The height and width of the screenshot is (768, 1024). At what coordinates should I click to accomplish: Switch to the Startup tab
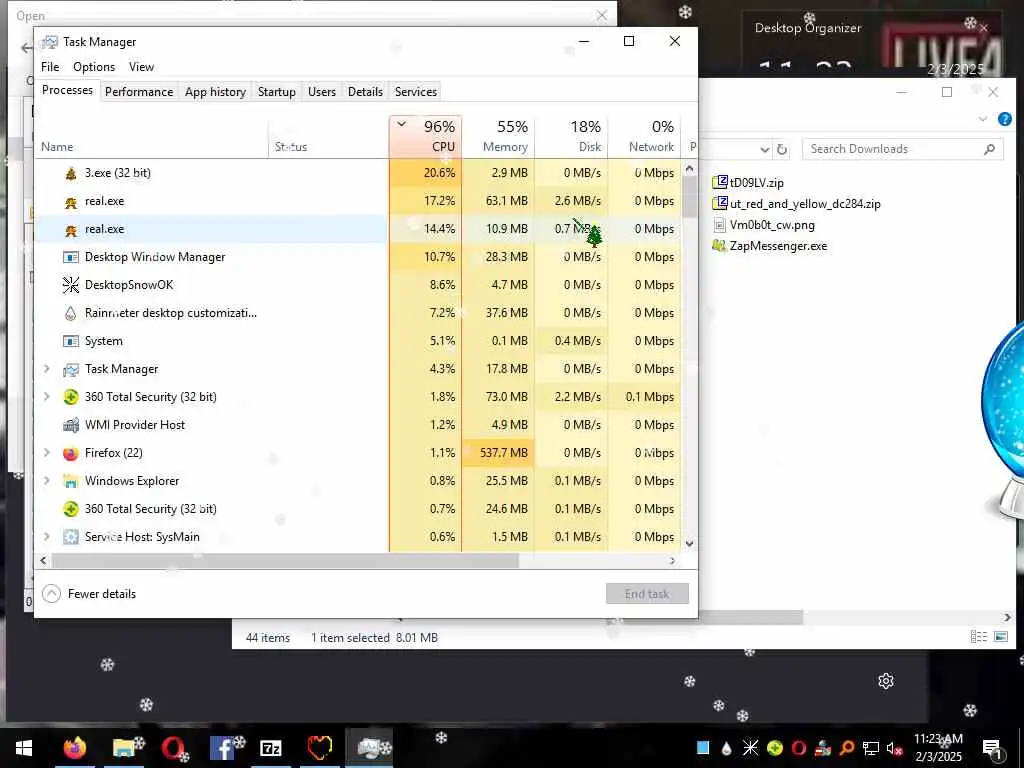pyautogui.click(x=277, y=92)
